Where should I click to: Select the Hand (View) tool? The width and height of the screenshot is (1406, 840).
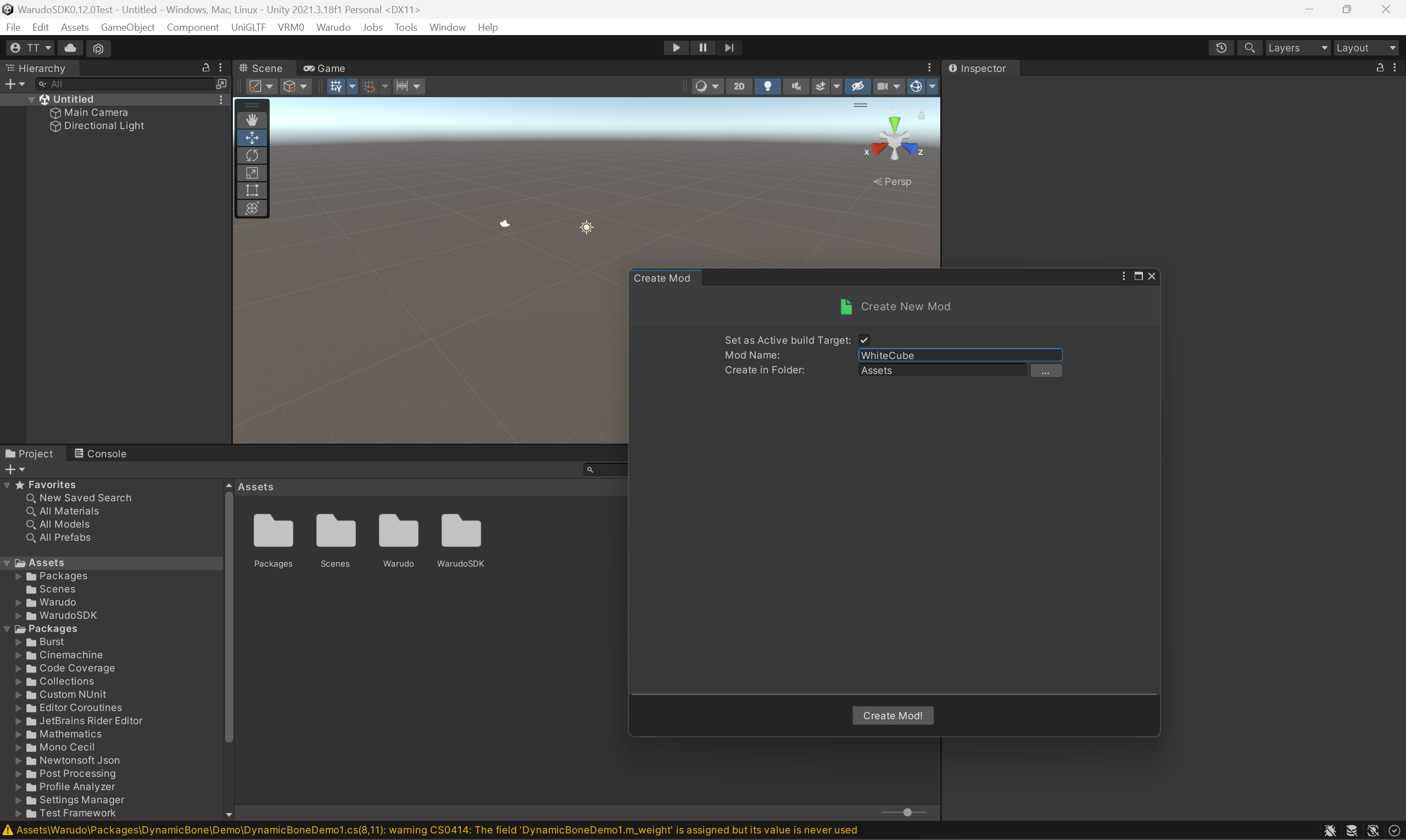pyautogui.click(x=252, y=120)
